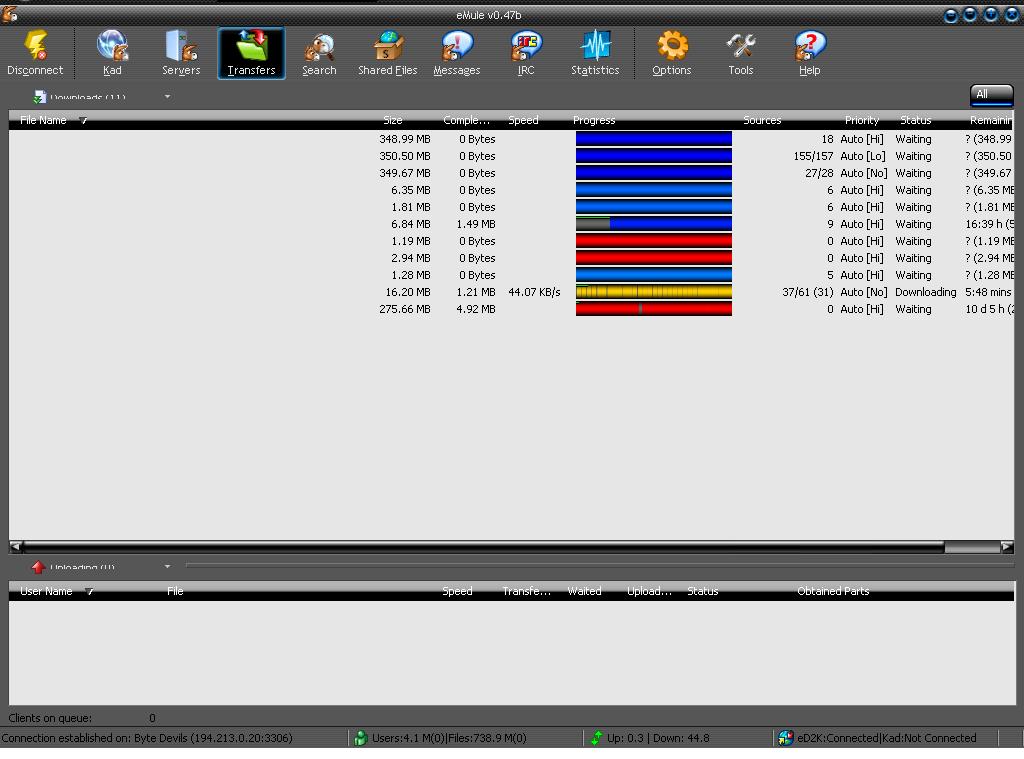
Task: Click the Disconnect toolbar icon
Action: [35, 54]
